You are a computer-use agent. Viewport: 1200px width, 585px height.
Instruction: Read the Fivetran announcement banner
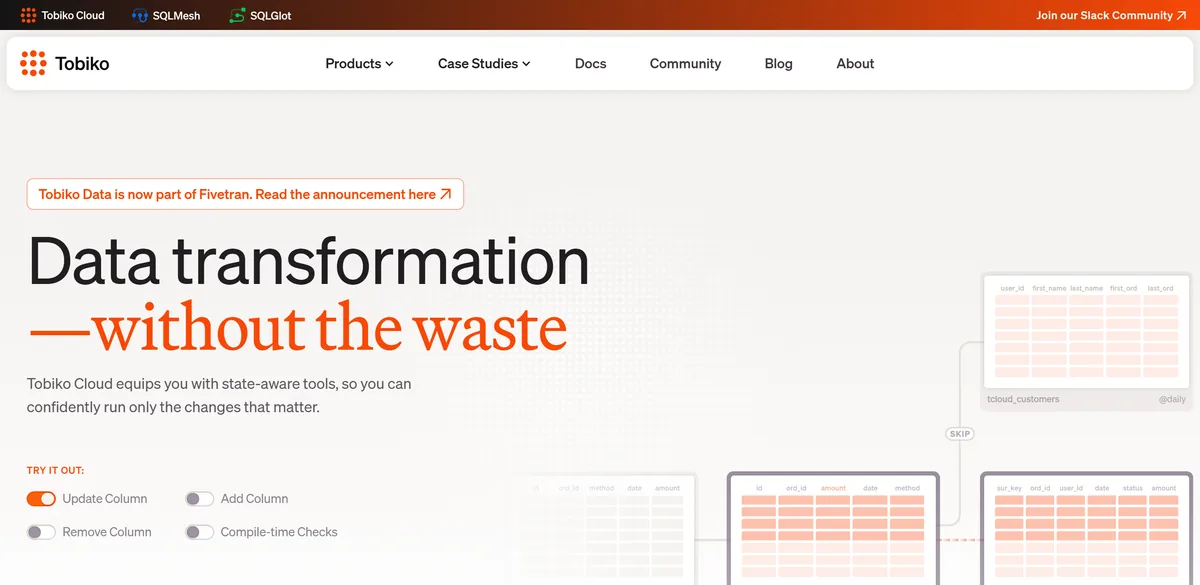click(245, 194)
